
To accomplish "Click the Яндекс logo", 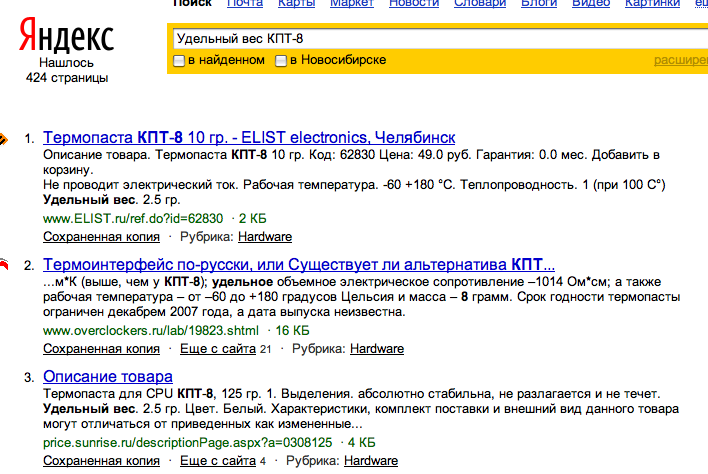I will point(66,35).
